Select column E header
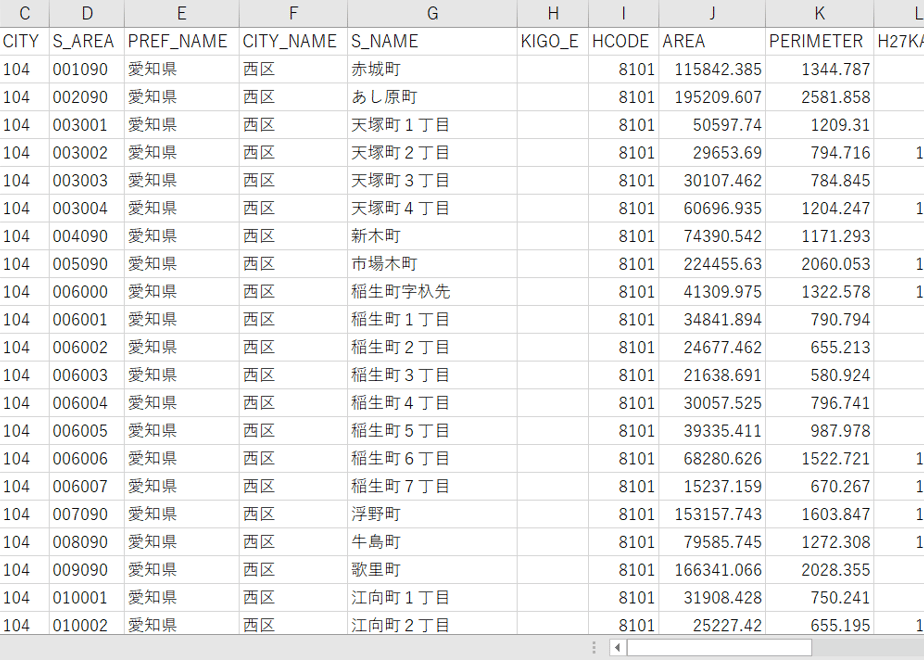The image size is (924, 660). (x=182, y=13)
